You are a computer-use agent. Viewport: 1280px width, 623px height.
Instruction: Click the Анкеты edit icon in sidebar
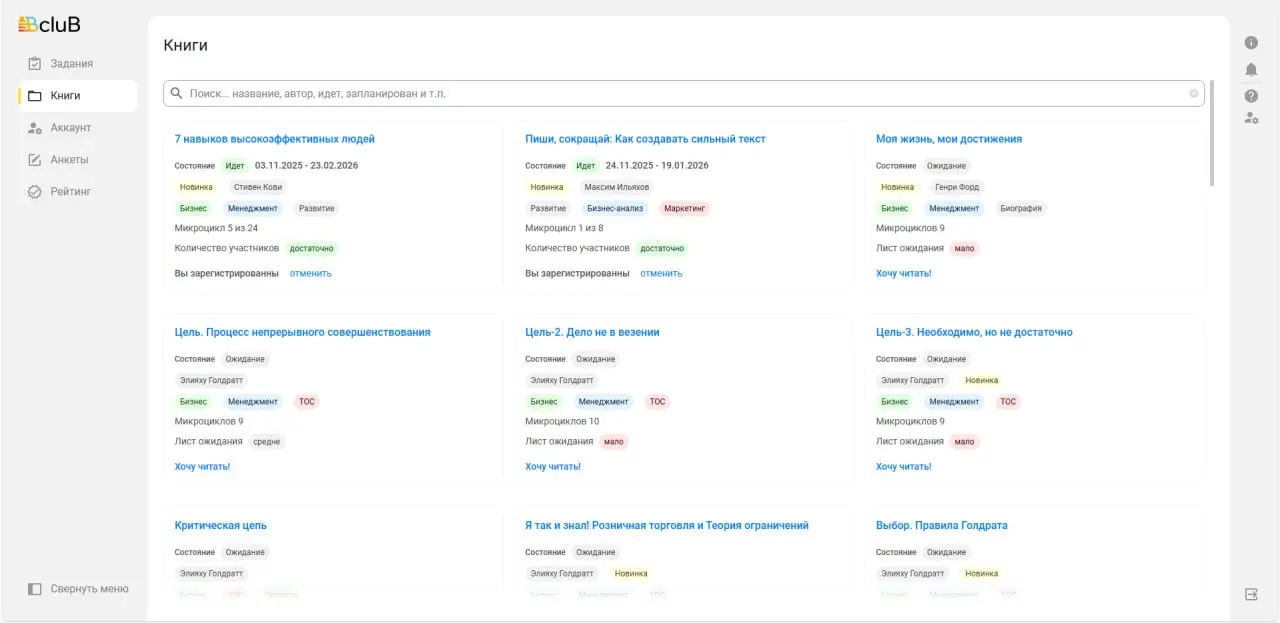[35, 160]
